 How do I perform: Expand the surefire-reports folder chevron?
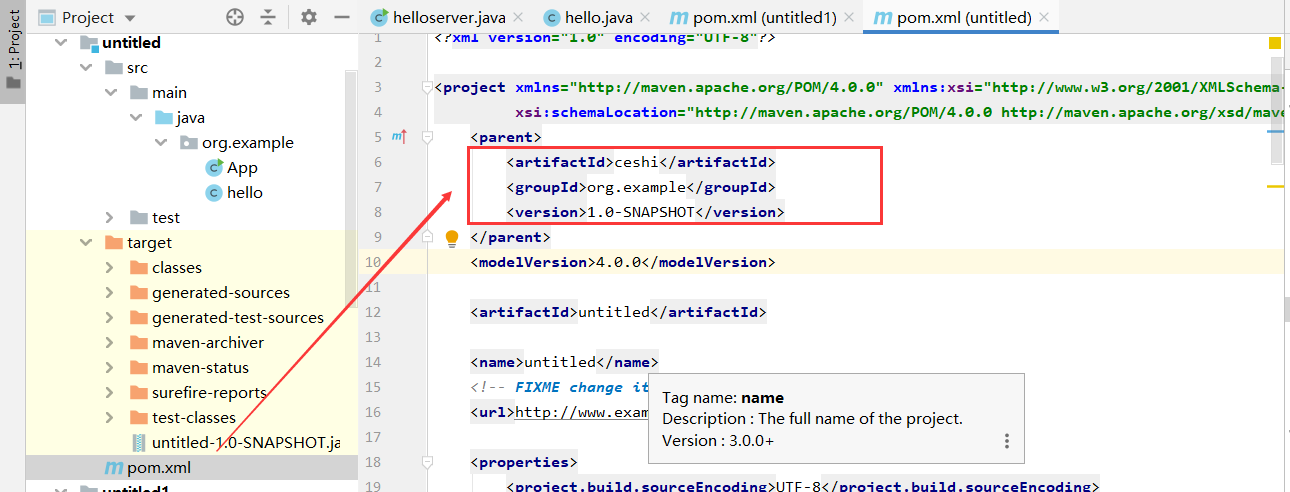tap(110, 393)
